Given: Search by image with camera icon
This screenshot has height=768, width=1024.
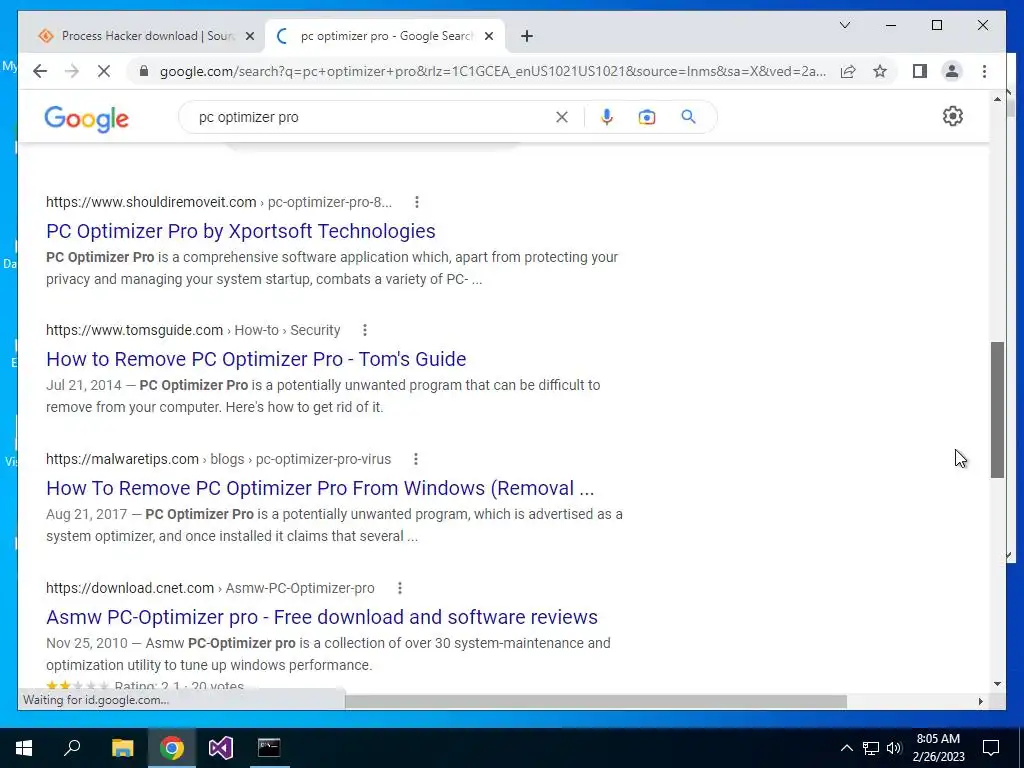Looking at the screenshot, I should coord(647,117).
